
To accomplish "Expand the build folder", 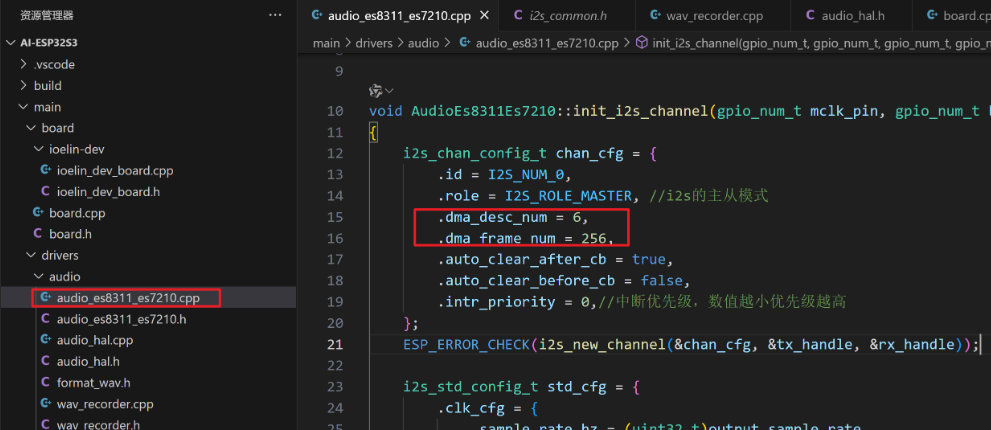I will (23, 85).
